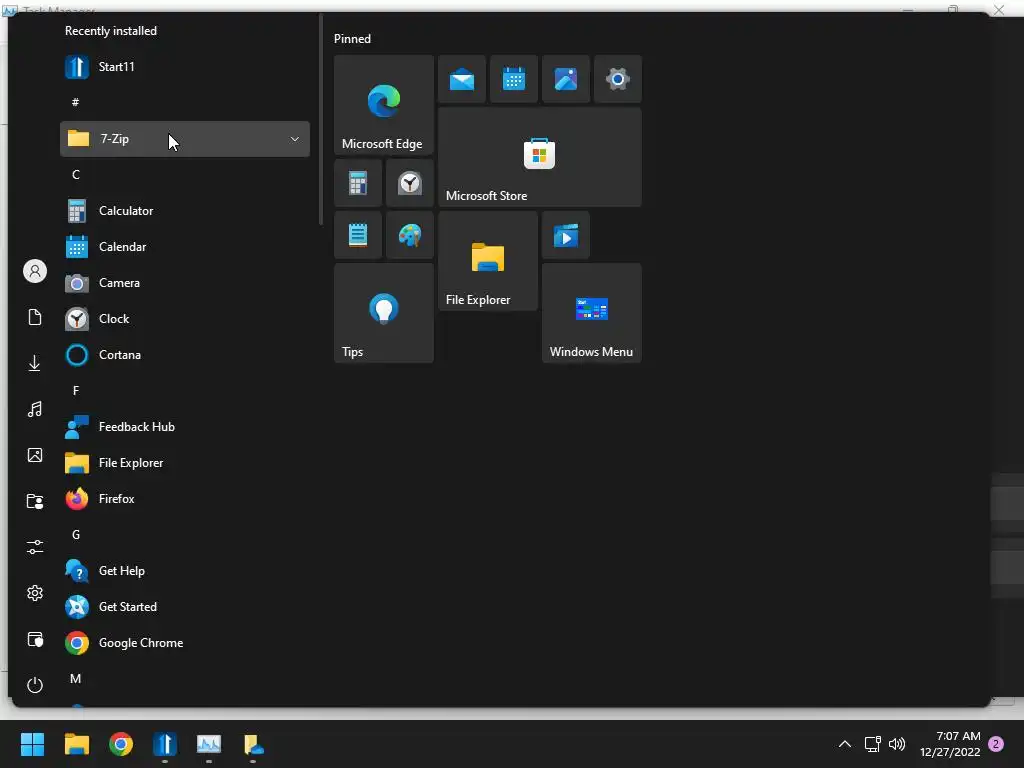Open the small Calculator pinned tile
The width and height of the screenshot is (1024, 768).
click(x=358, y=183)
